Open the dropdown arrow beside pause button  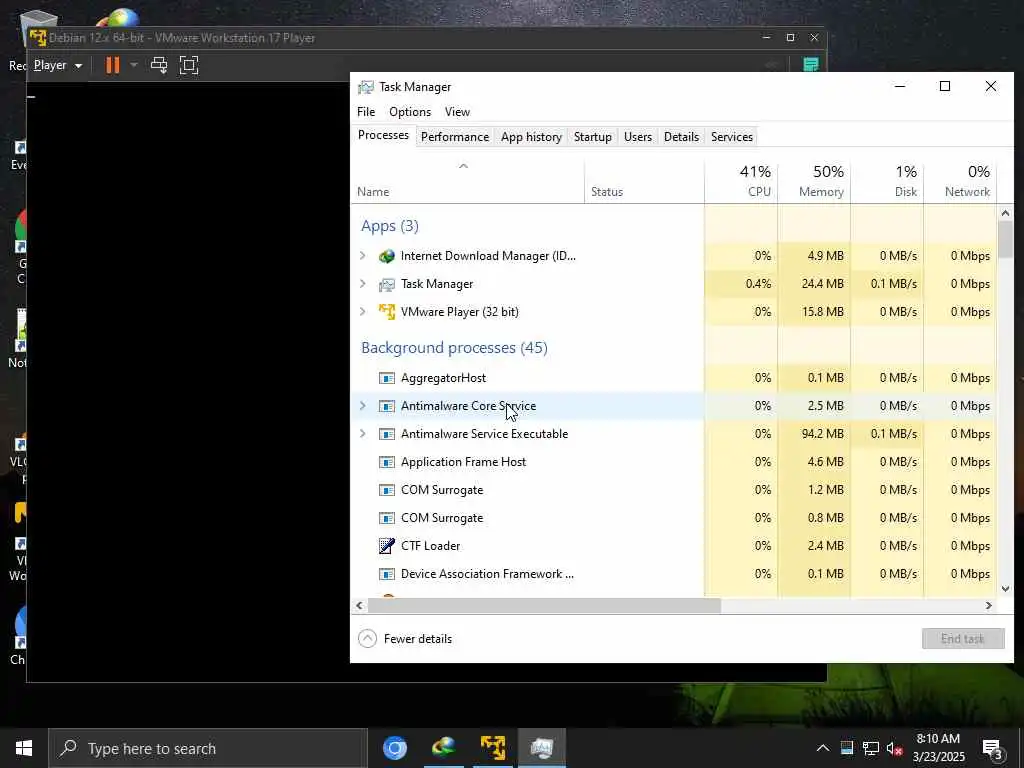134,65
